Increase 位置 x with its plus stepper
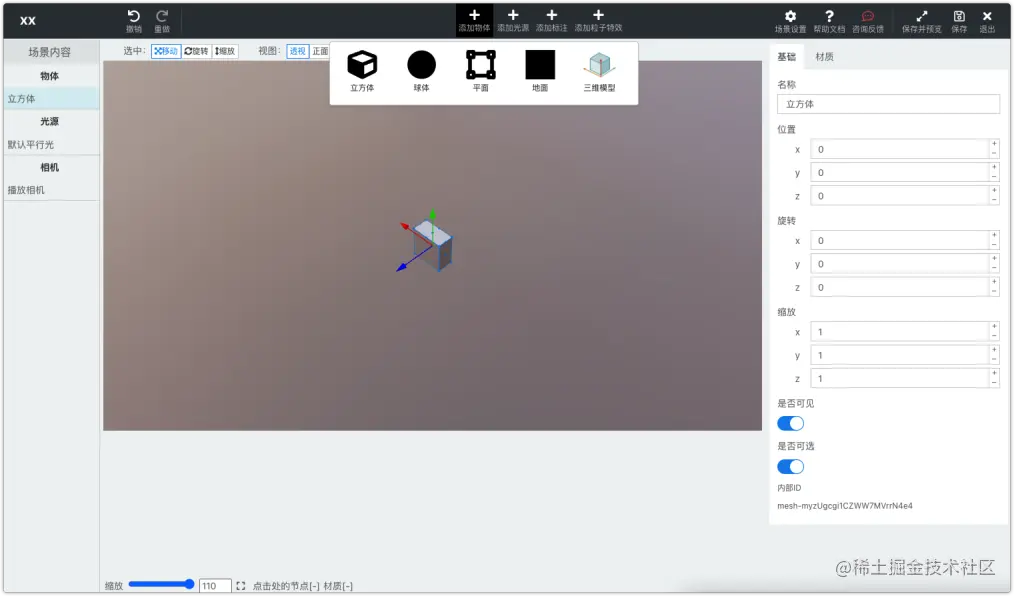This screenshot has height=596, width=1014. point(994,144)
